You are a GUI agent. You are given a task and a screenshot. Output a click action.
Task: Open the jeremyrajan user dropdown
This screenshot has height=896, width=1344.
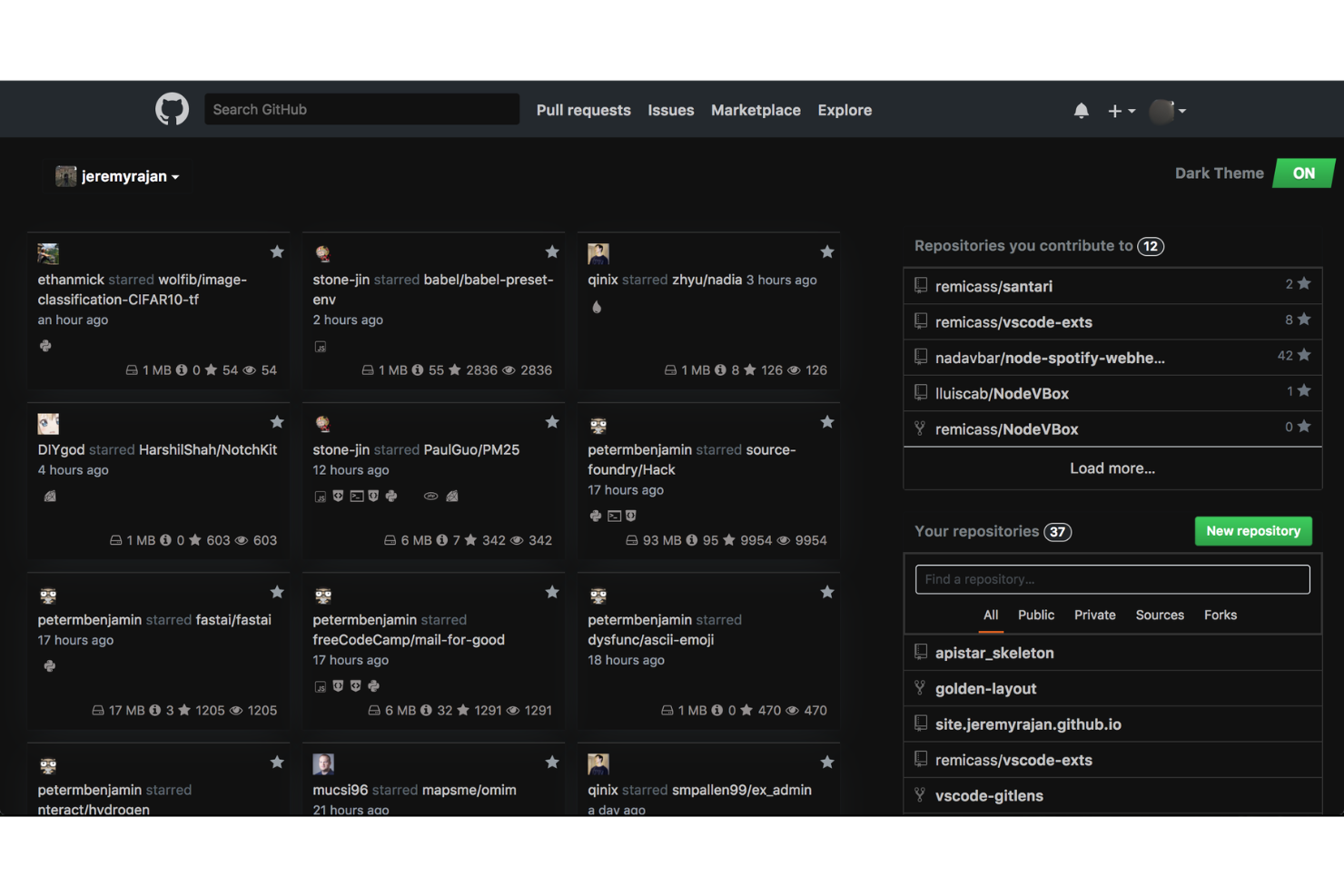116,176
